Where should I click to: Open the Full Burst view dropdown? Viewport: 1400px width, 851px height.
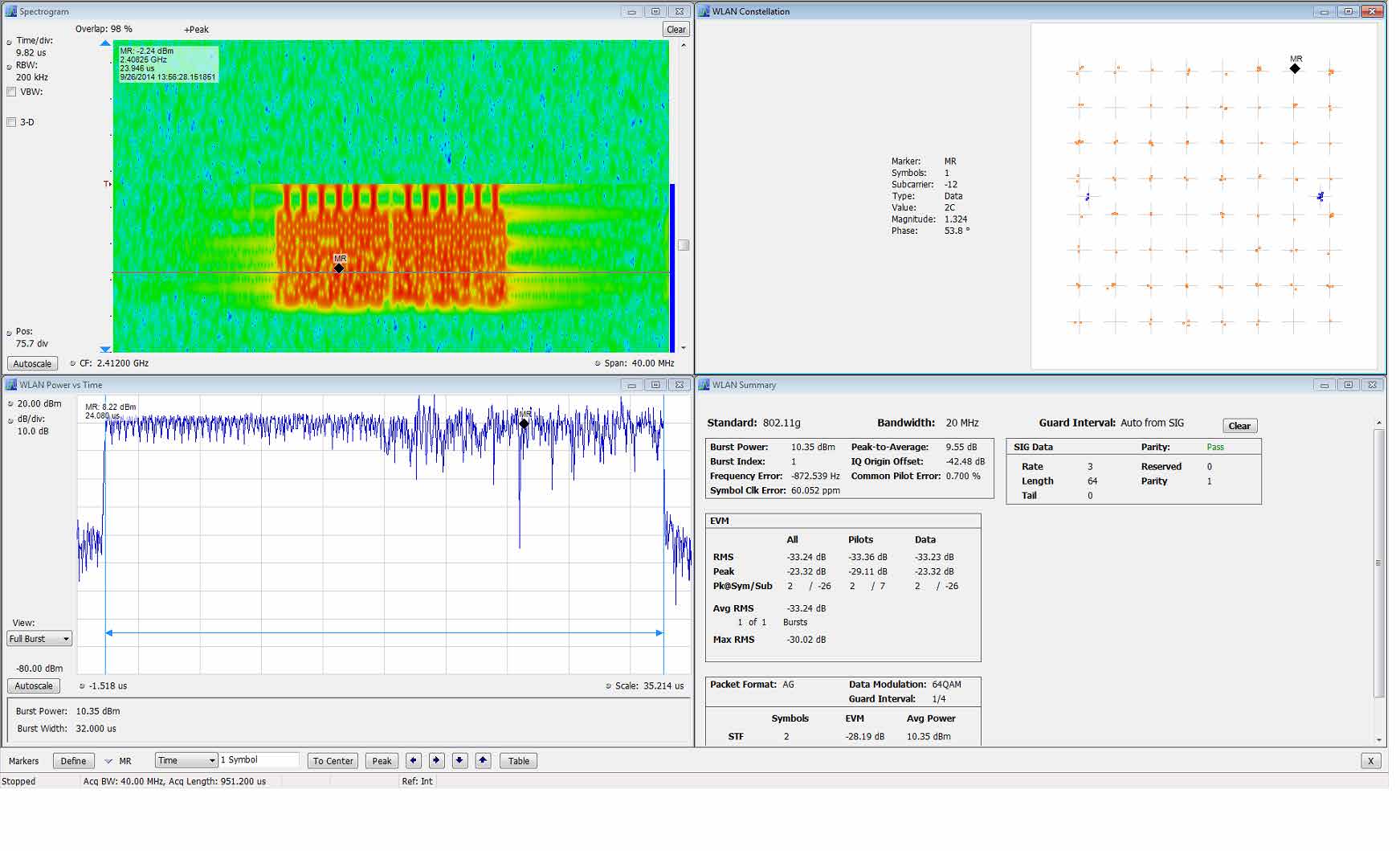(x=39, y=639)
